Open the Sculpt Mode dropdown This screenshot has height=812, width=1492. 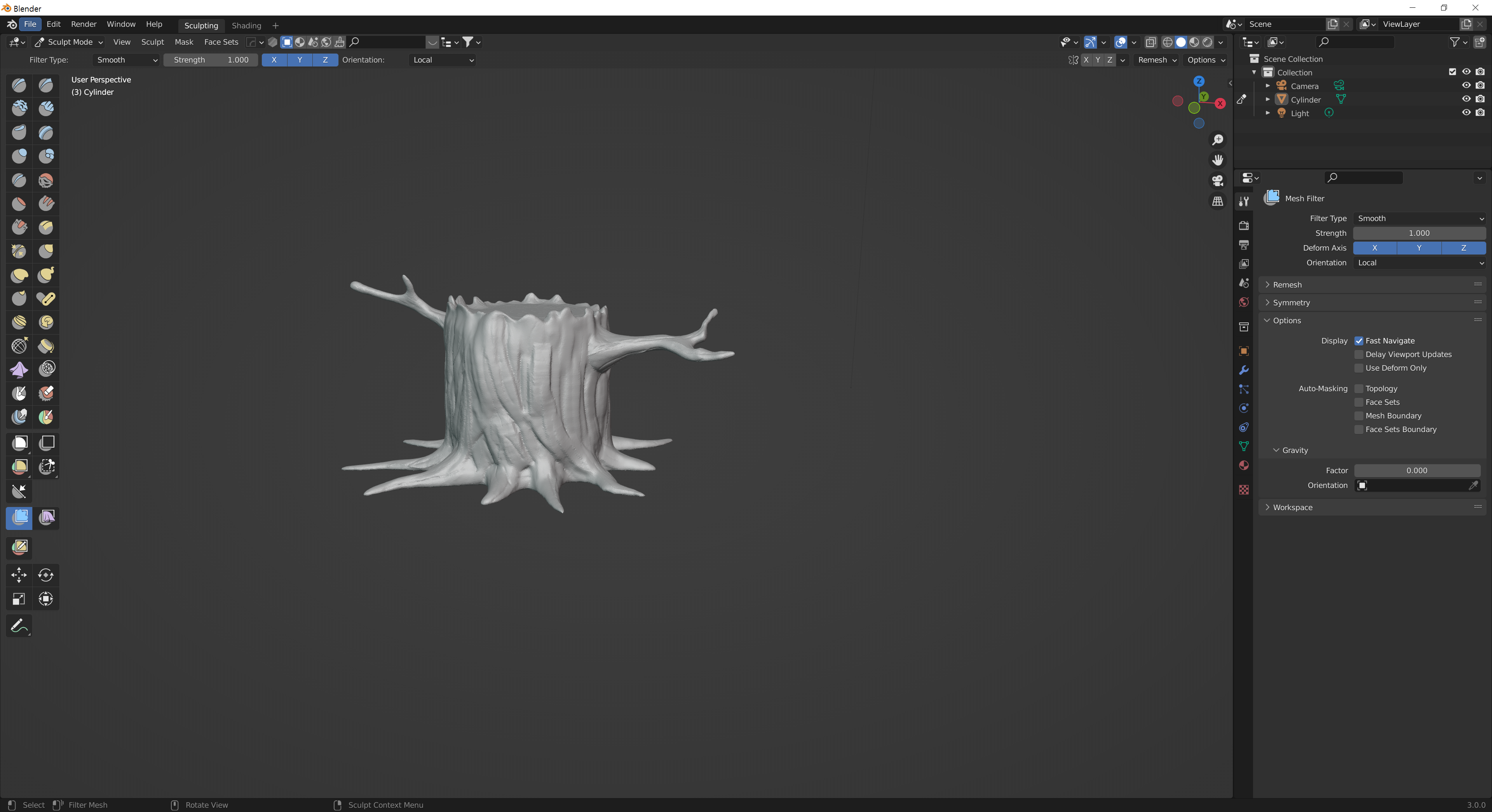tap(69, 42)
